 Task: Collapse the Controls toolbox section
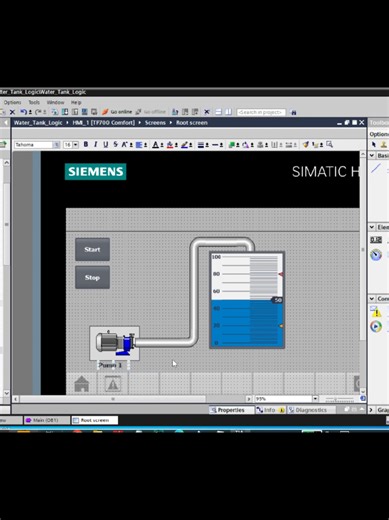point(372,298)
